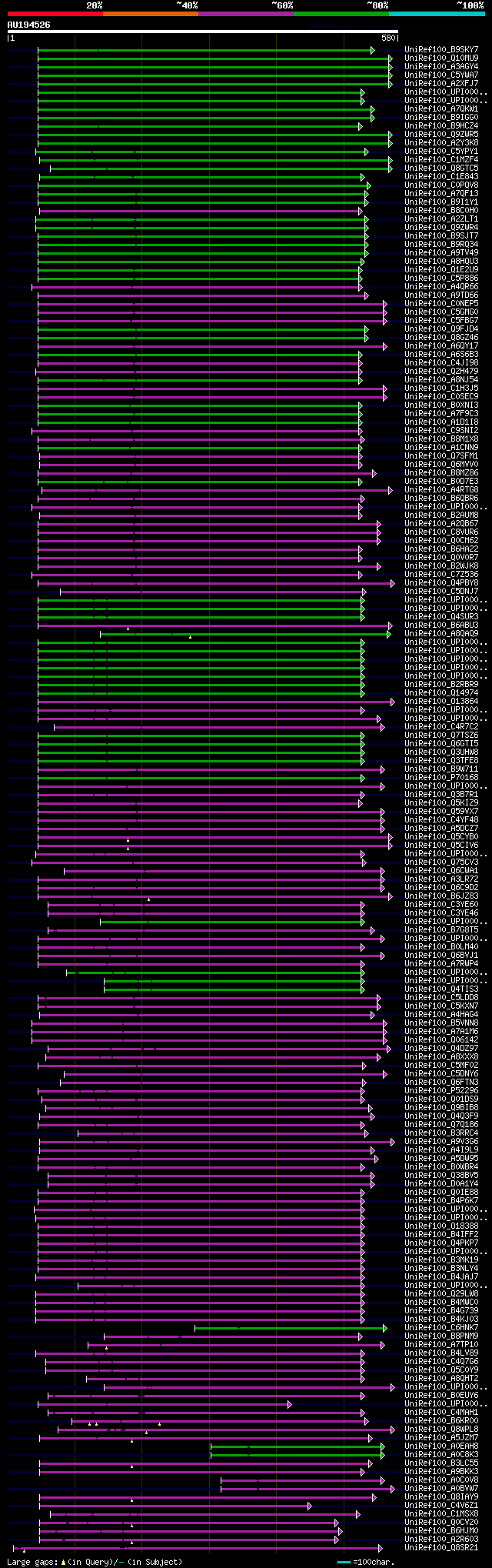Select the UniRef100_B9HCZ4 label
492x1568 pixels.
pos(441,125)
